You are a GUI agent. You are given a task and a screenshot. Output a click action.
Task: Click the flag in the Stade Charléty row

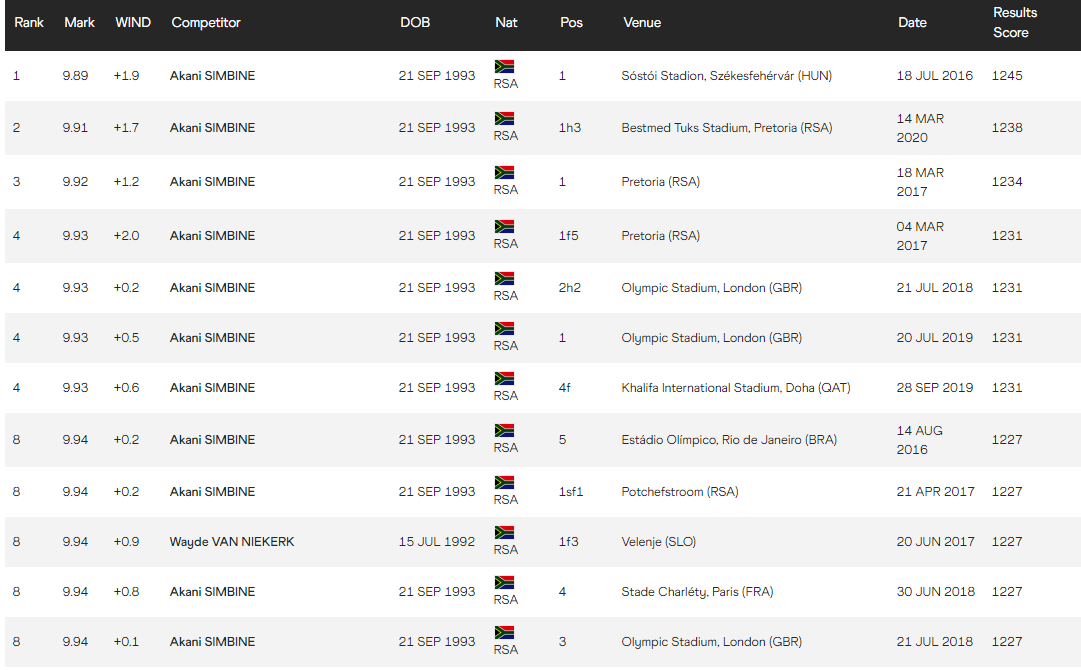click(504, 583)
